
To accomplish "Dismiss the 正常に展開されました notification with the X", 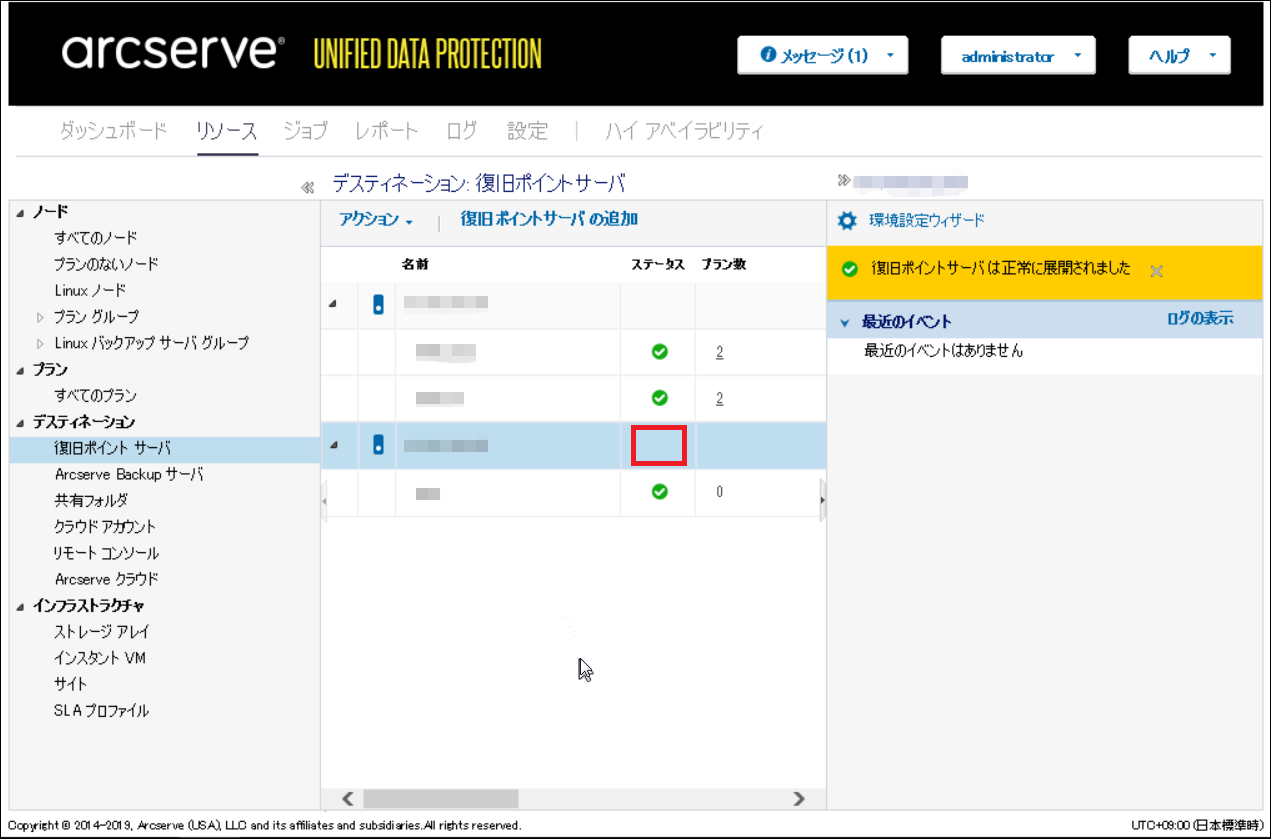I will pyautogui.click(x=1156, y=271).
